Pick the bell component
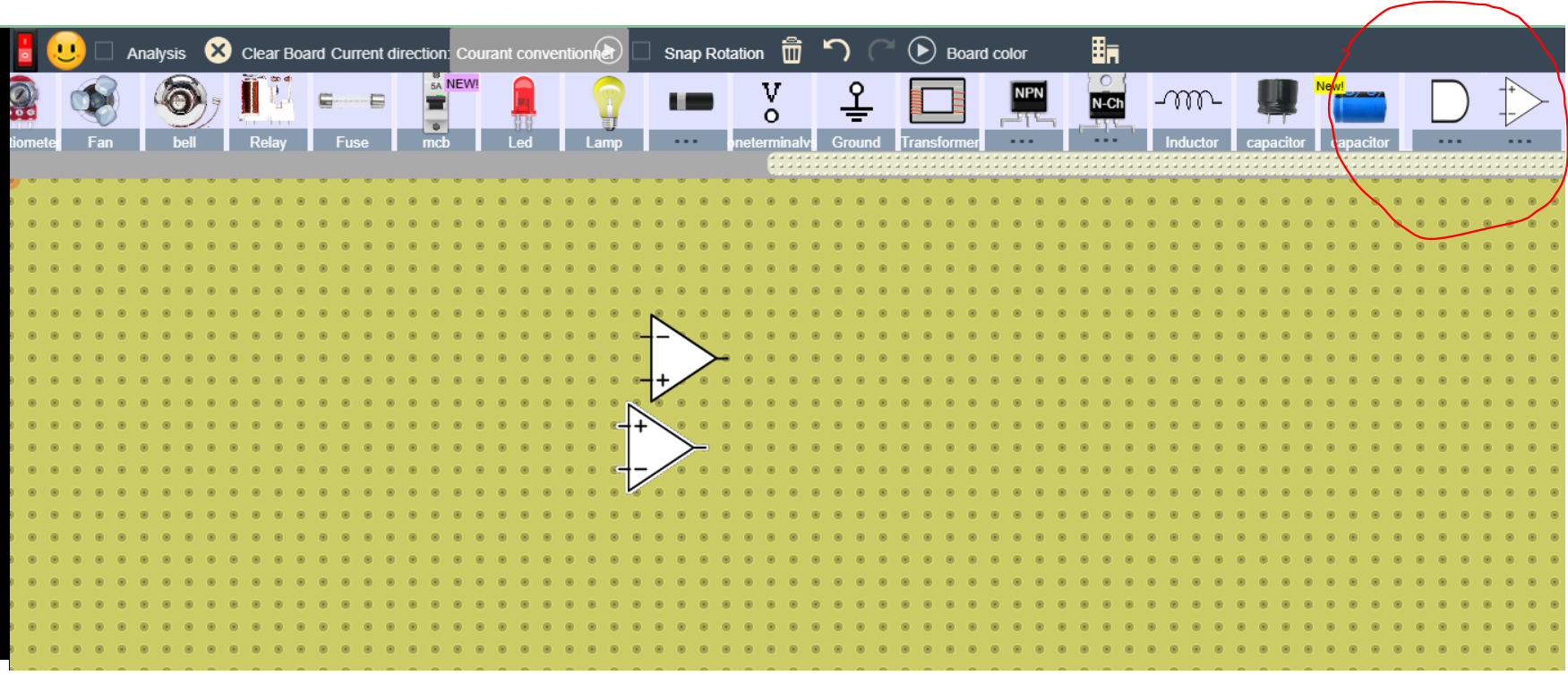The width and height of the screenshot is (1568, 675). 184,103
